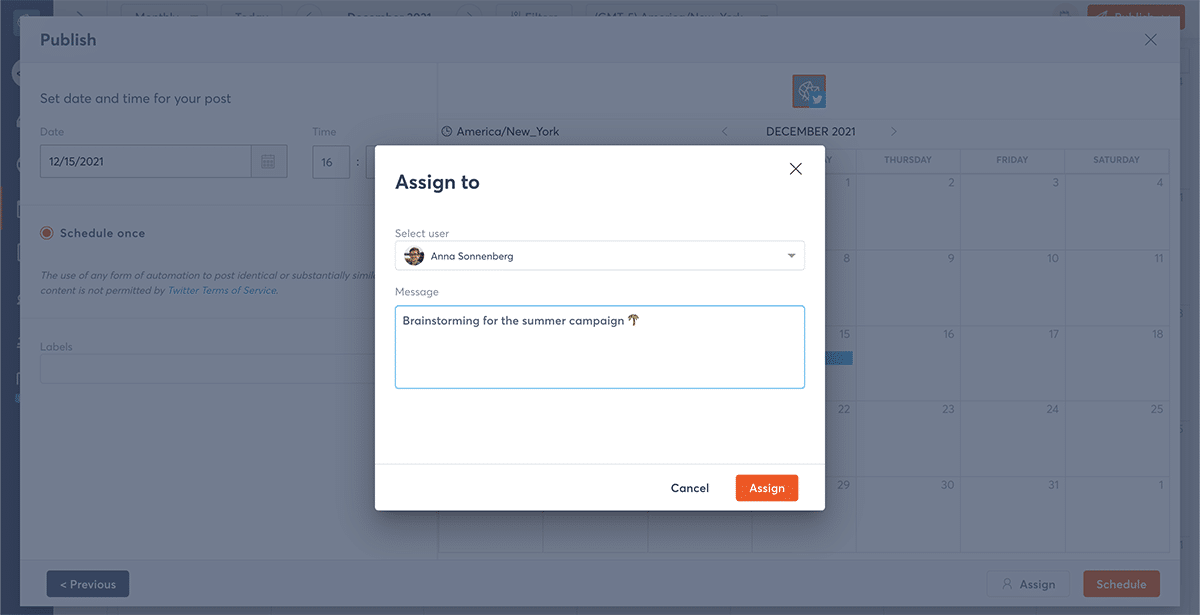Close the Publish panel
This screenshot has height=615, width=1200.
[1150, 40]
